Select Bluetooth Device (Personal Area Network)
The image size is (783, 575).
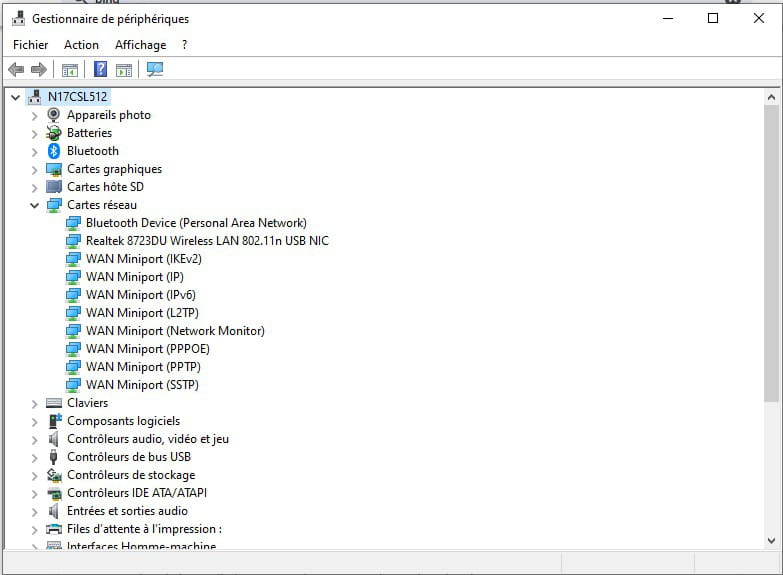point(196,223)
